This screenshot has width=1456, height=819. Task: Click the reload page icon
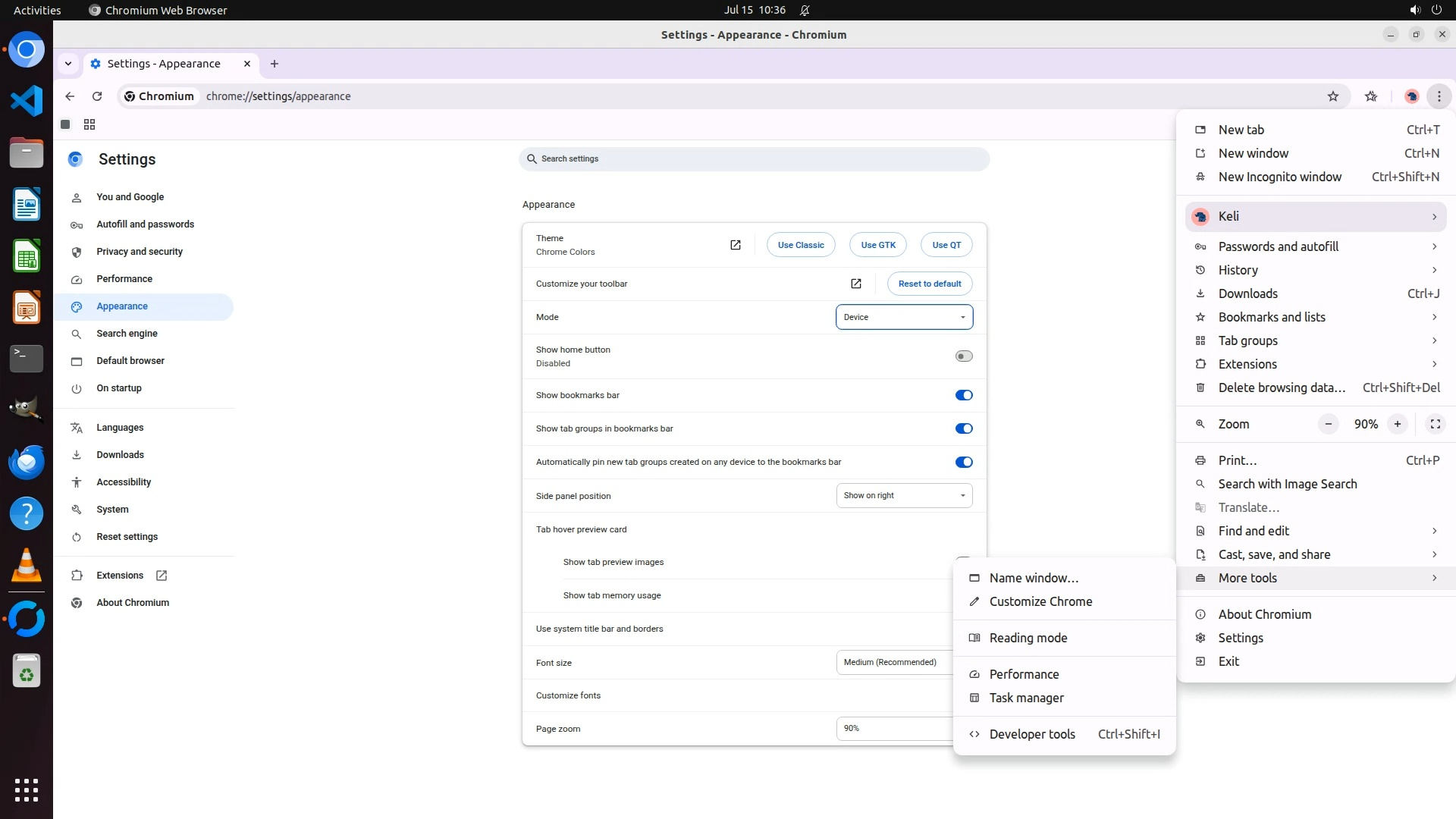point(97,96)
